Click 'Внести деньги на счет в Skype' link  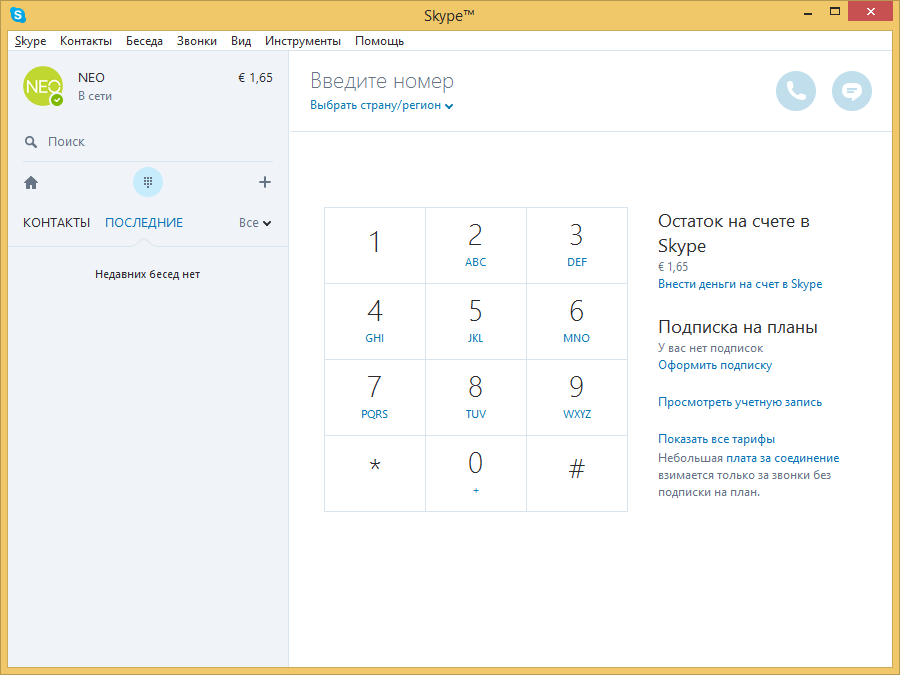point(740,284)
